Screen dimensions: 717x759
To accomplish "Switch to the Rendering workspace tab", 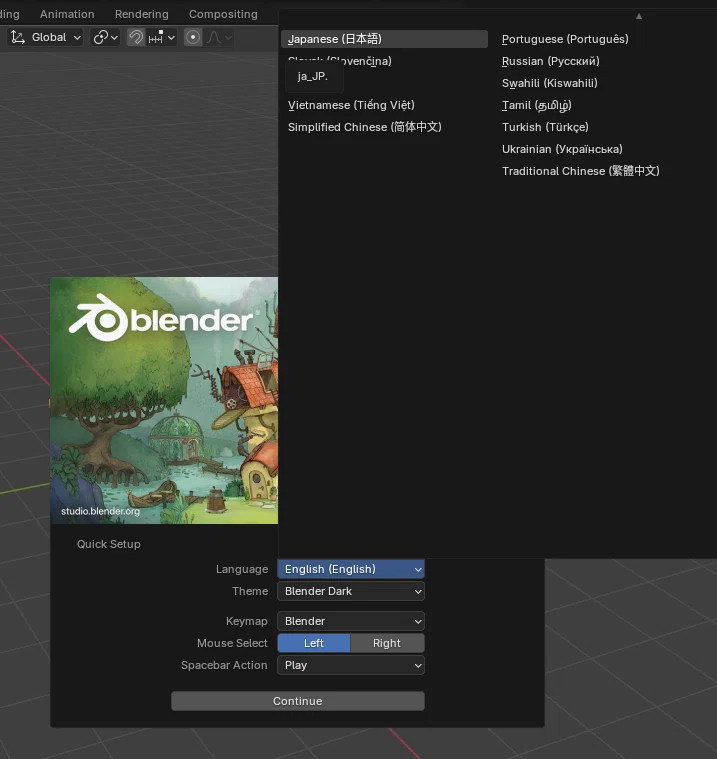I will pyautogui.click(x=142, y=14).
